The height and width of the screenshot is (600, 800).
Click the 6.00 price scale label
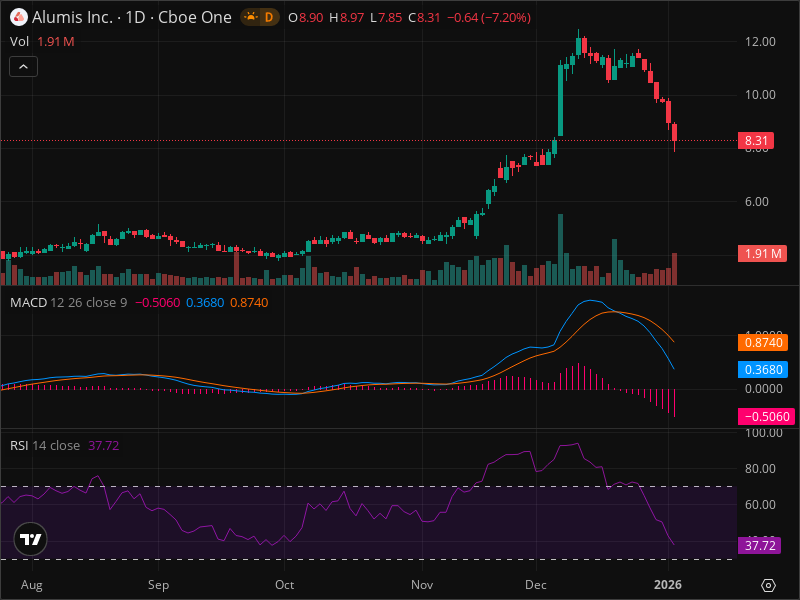click(x=757, y=202)
